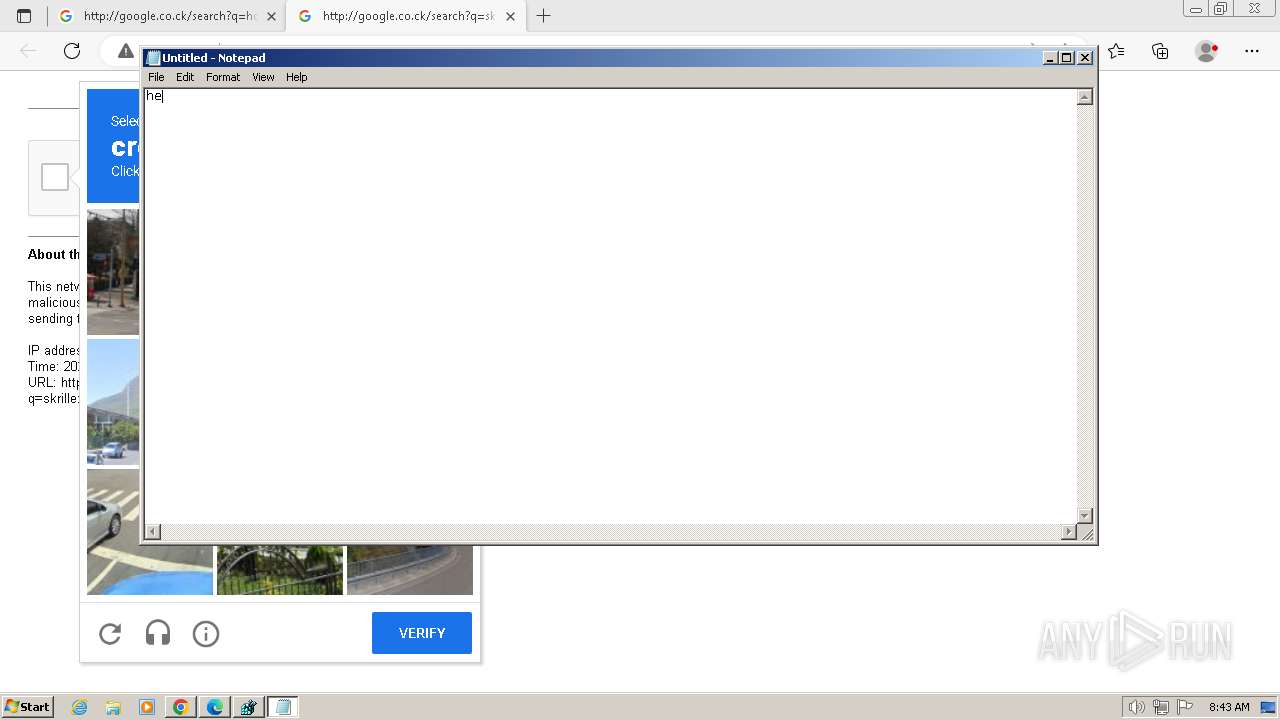Viewport: 1280px width, 720px height.
Task: Open Notepad Help menu
Action: pyautogui.click(x=297, y=77)
